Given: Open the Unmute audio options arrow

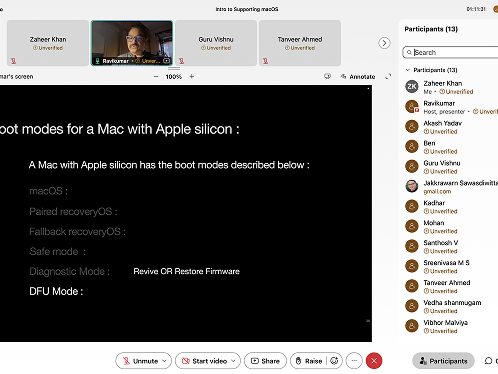Looking at the screenshot, I should [164, 361].
